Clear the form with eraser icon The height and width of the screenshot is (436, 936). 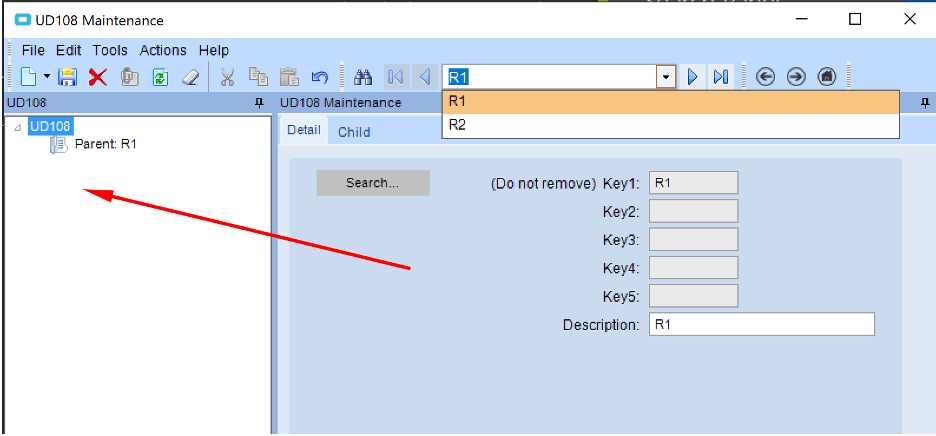[x=190, y=77]
